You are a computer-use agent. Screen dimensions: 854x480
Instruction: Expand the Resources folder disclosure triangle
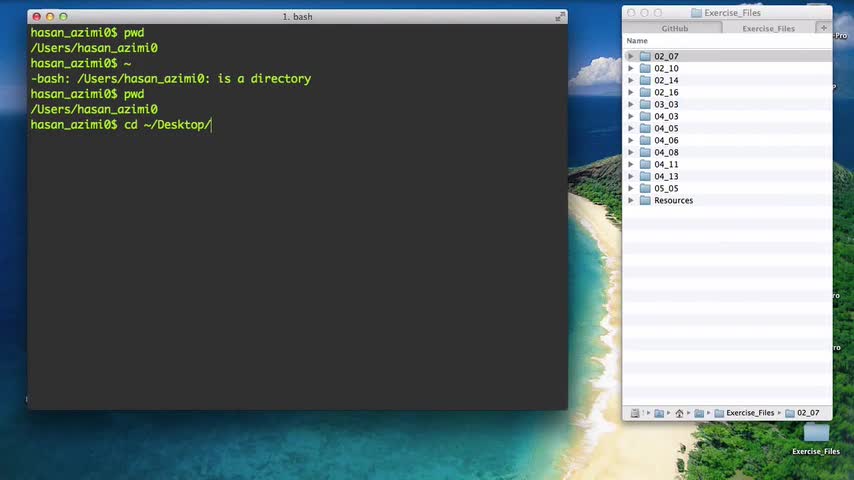631,200
